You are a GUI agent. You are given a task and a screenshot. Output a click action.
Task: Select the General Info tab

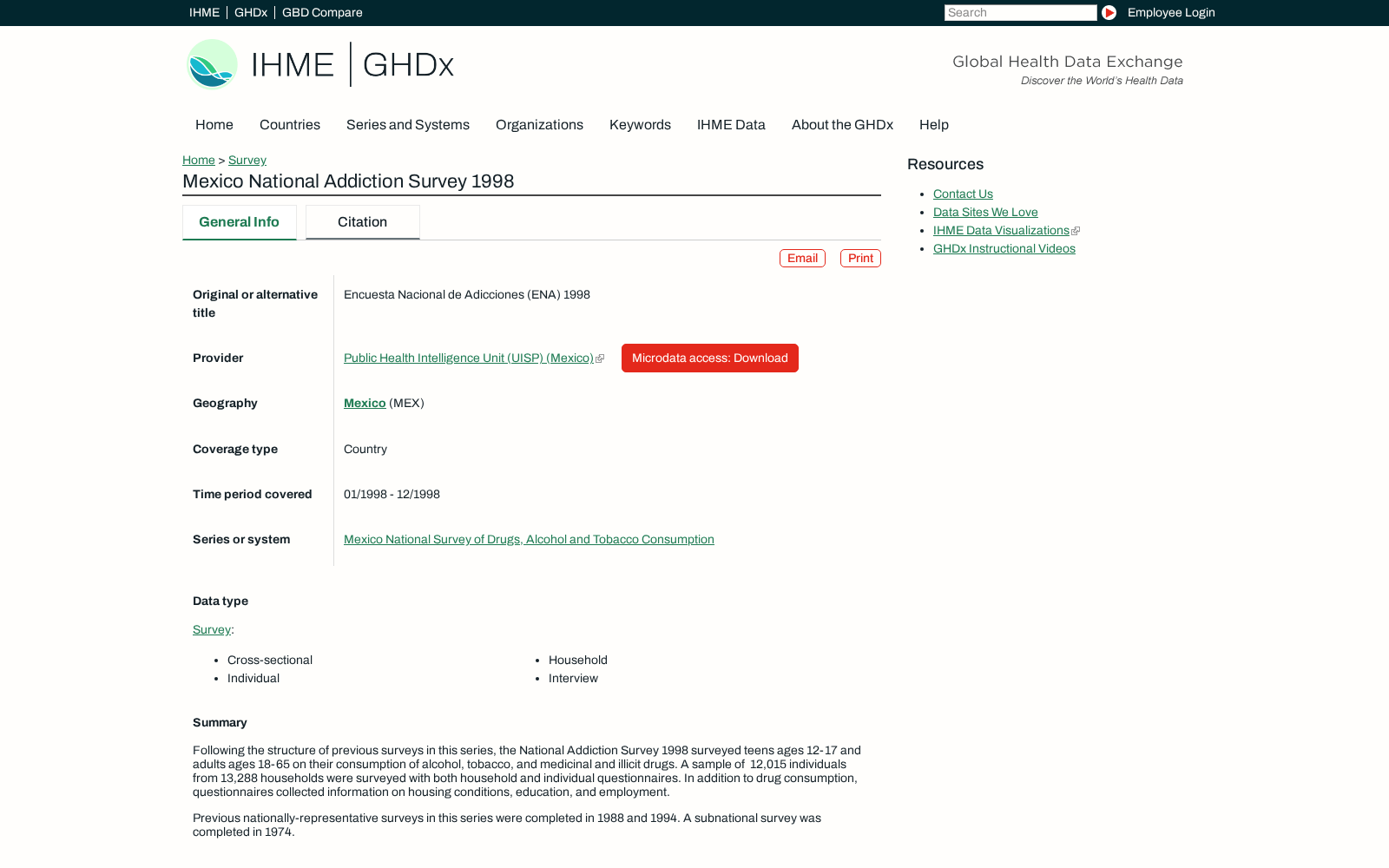click(x=240, y=222)
